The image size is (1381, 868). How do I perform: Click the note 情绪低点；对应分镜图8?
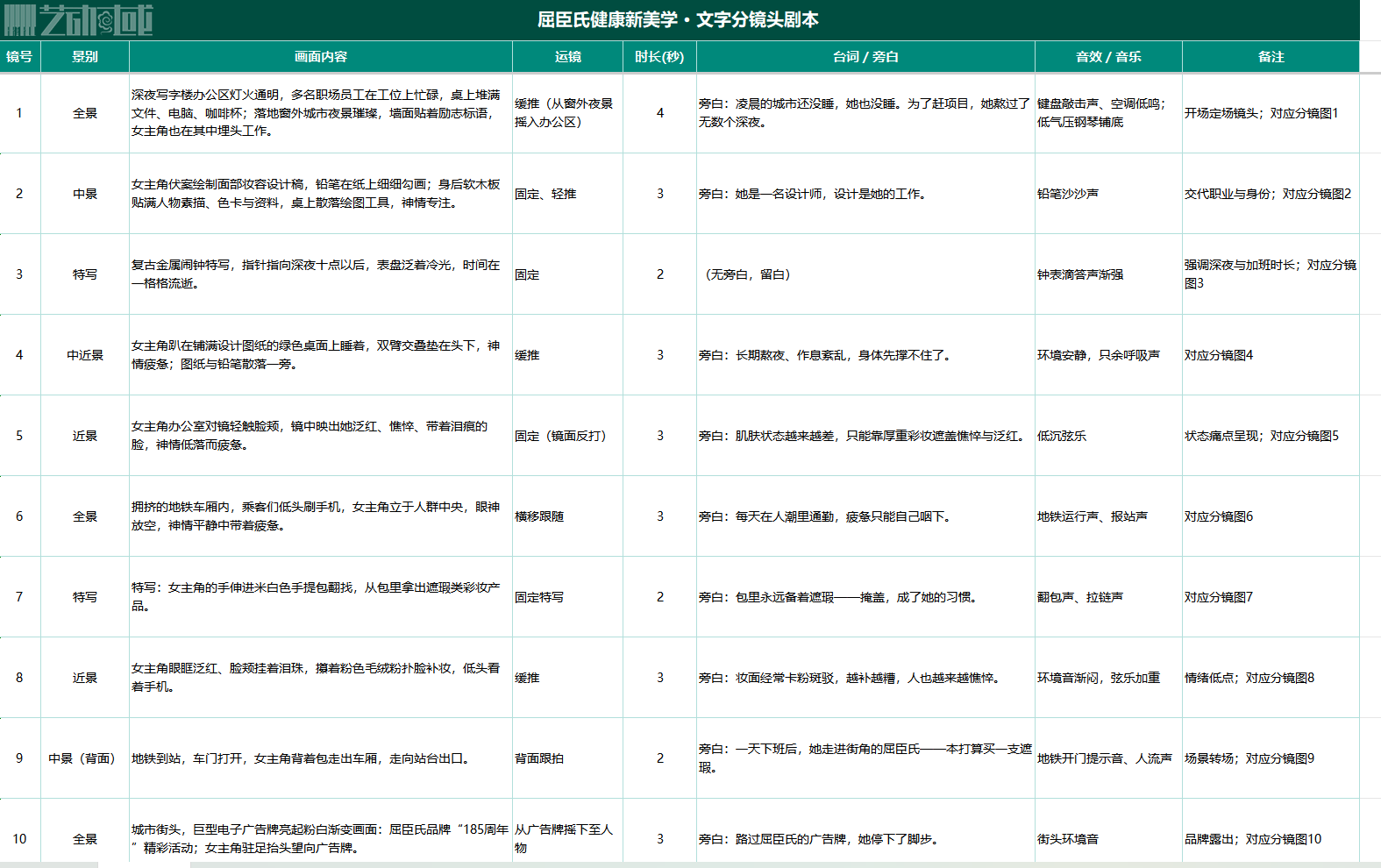pyautogui.click(x=1271, y=678)
